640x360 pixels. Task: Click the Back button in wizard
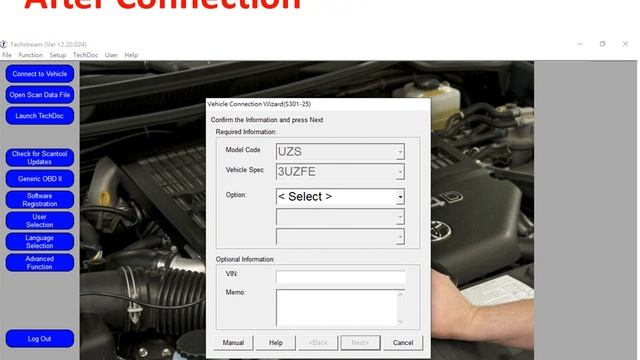pos(318,343)
